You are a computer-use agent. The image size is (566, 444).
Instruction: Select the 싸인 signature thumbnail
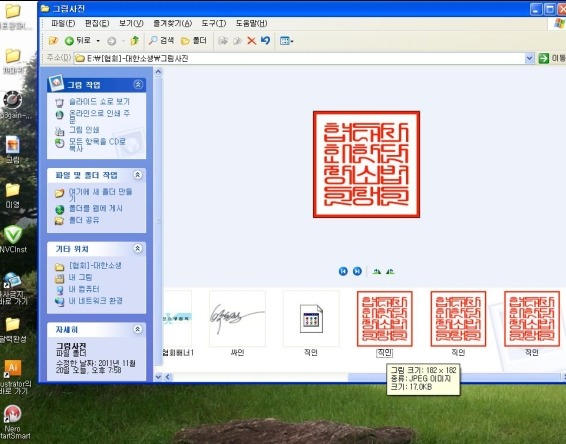click(238, 319)
